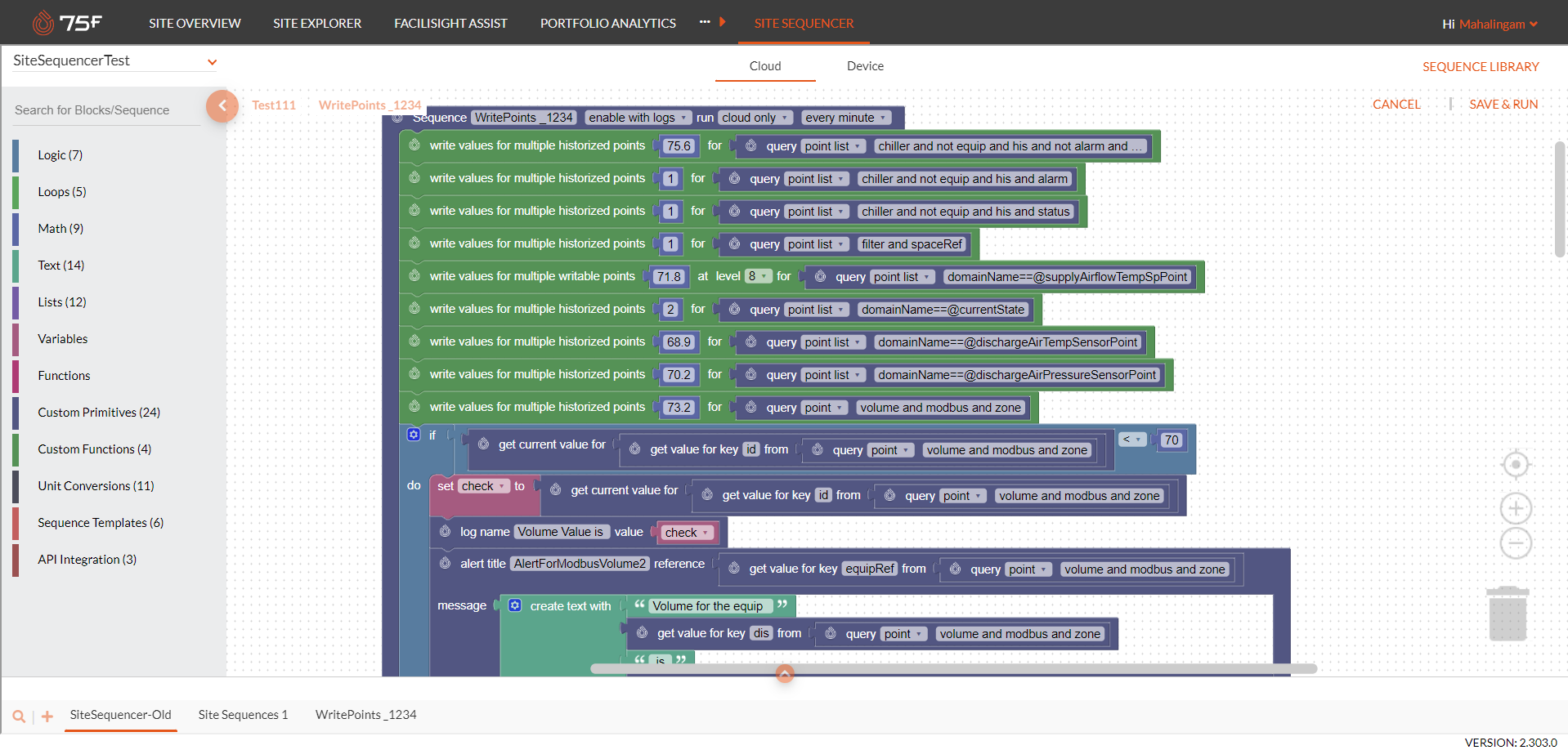Screen dimensions: 1568x750
Task: Open PORTFOLIO ANALYTICS menu
Action: coord(608,23)
